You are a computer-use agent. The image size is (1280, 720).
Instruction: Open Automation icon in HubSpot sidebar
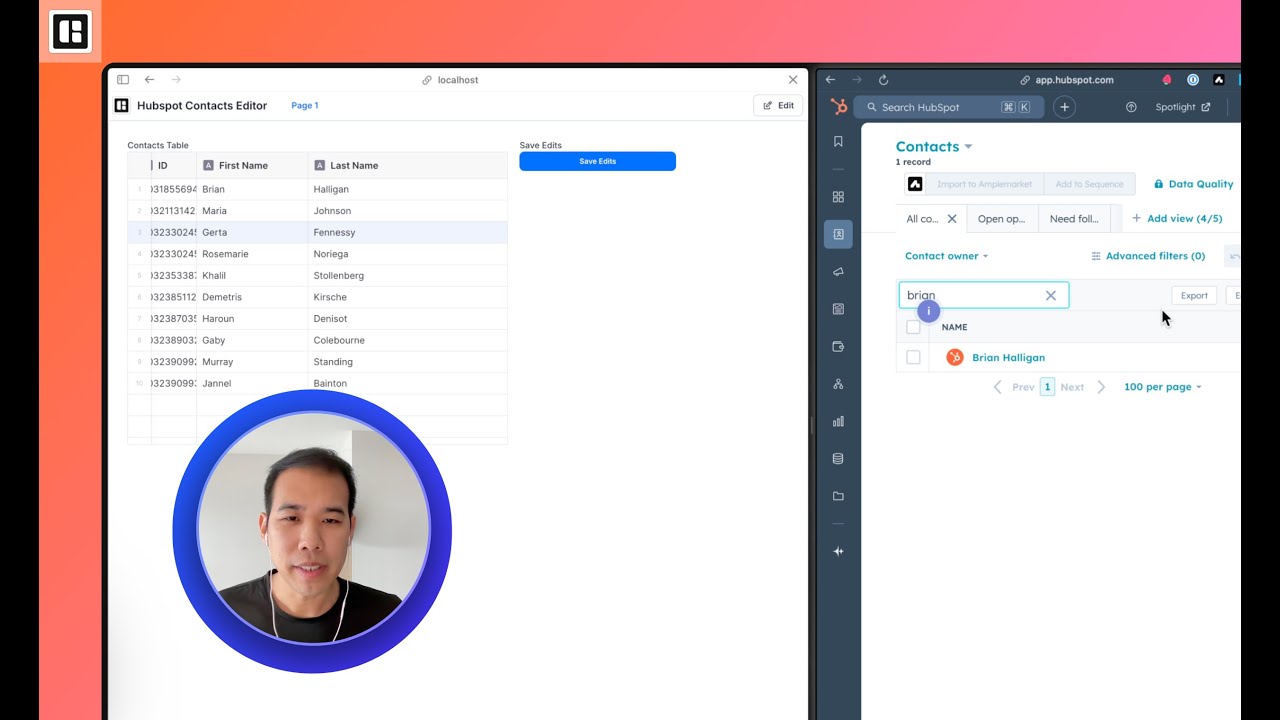tap(838, 384)
